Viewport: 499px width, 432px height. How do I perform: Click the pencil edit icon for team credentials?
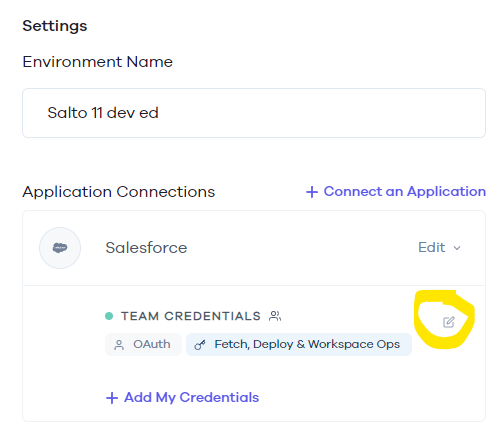point(448,322)
